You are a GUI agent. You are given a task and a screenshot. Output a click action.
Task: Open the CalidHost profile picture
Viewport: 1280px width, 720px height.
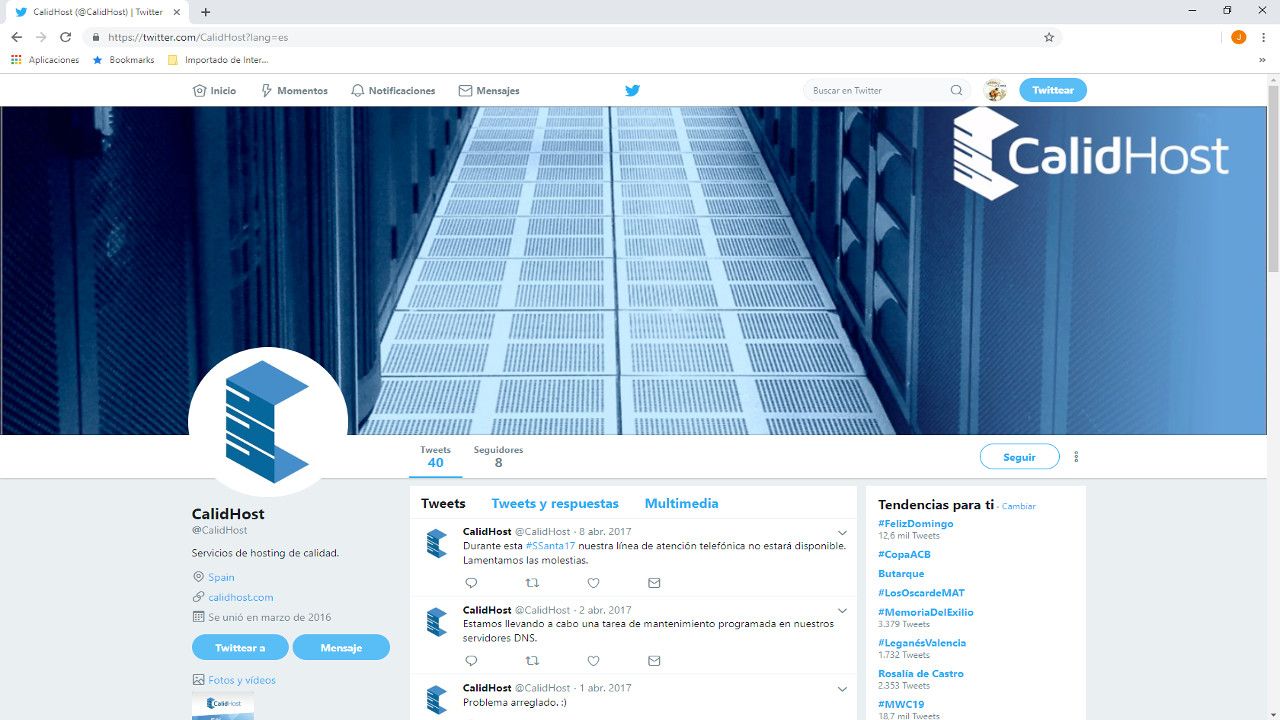coord(268,422)
